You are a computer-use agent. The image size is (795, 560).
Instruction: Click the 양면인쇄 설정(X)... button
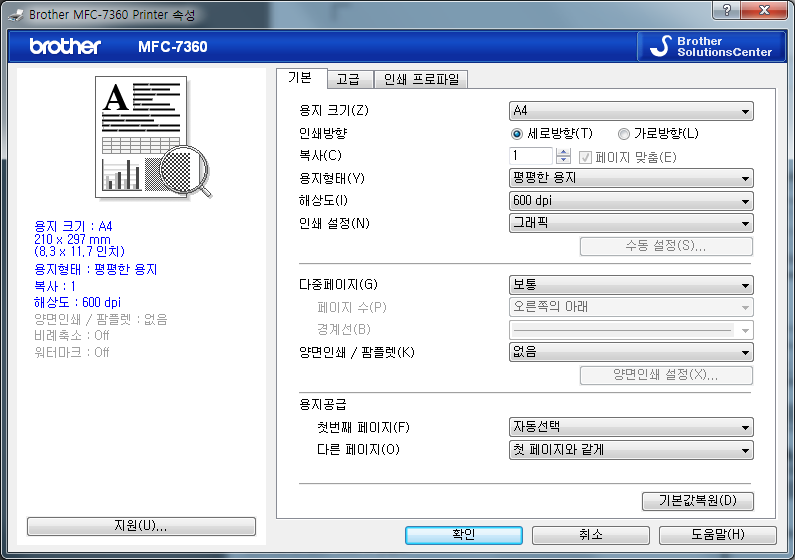point(666,375)
